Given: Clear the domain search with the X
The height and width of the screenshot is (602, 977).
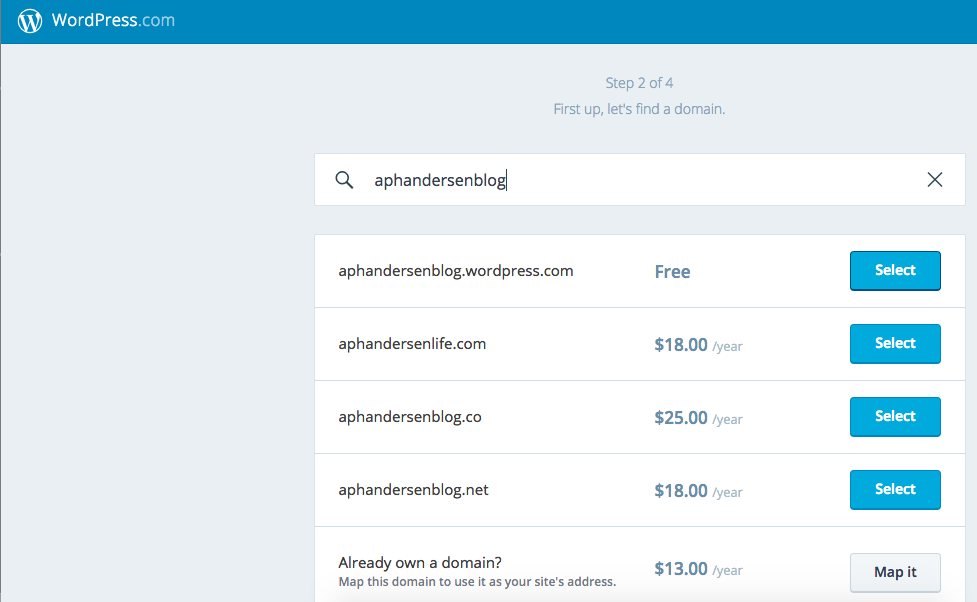Looking at the screenshot, I should pyautogui.click(x=934, y=179).
